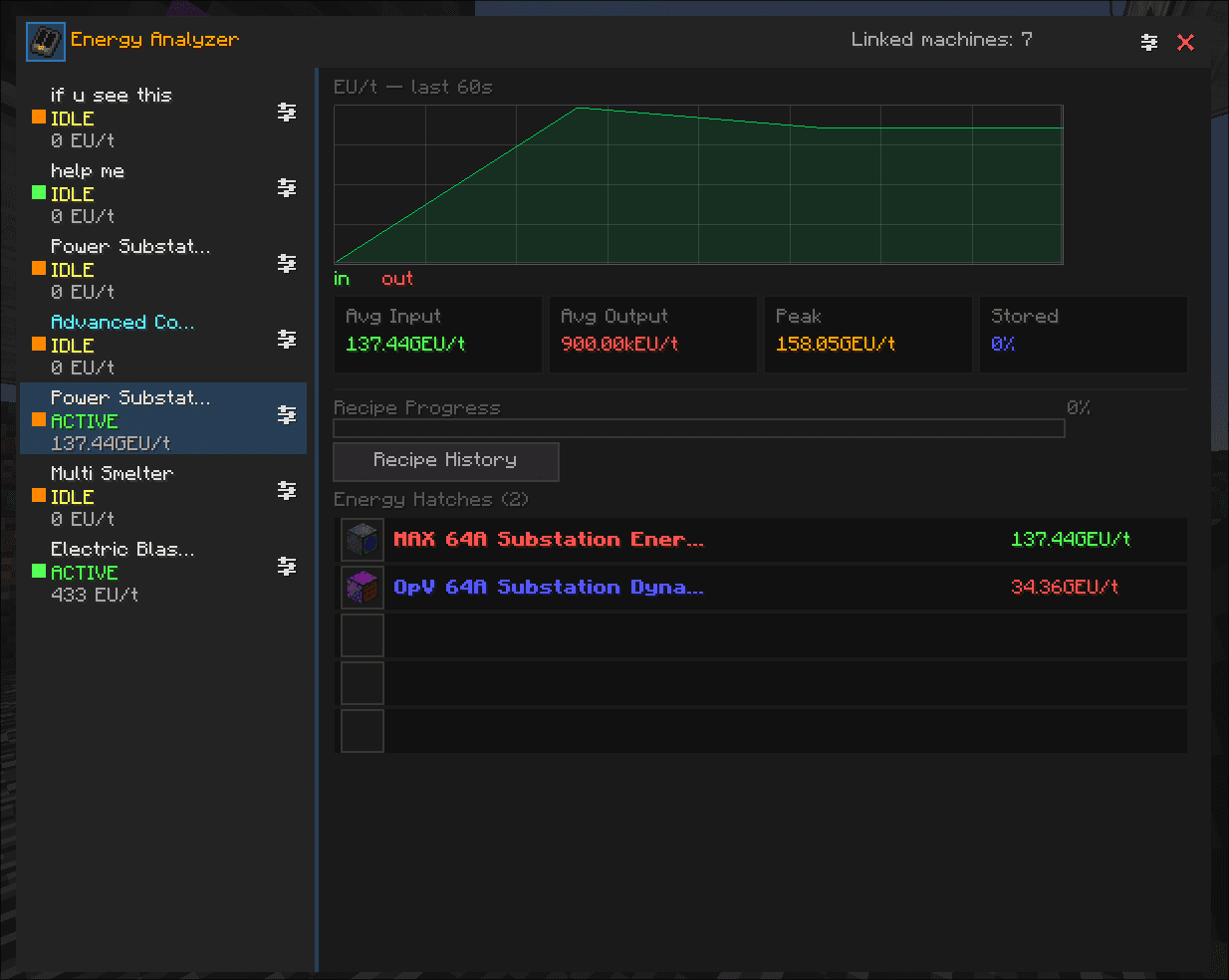
Task: Select the Electric Blas... machine entry
Action: 163,572
